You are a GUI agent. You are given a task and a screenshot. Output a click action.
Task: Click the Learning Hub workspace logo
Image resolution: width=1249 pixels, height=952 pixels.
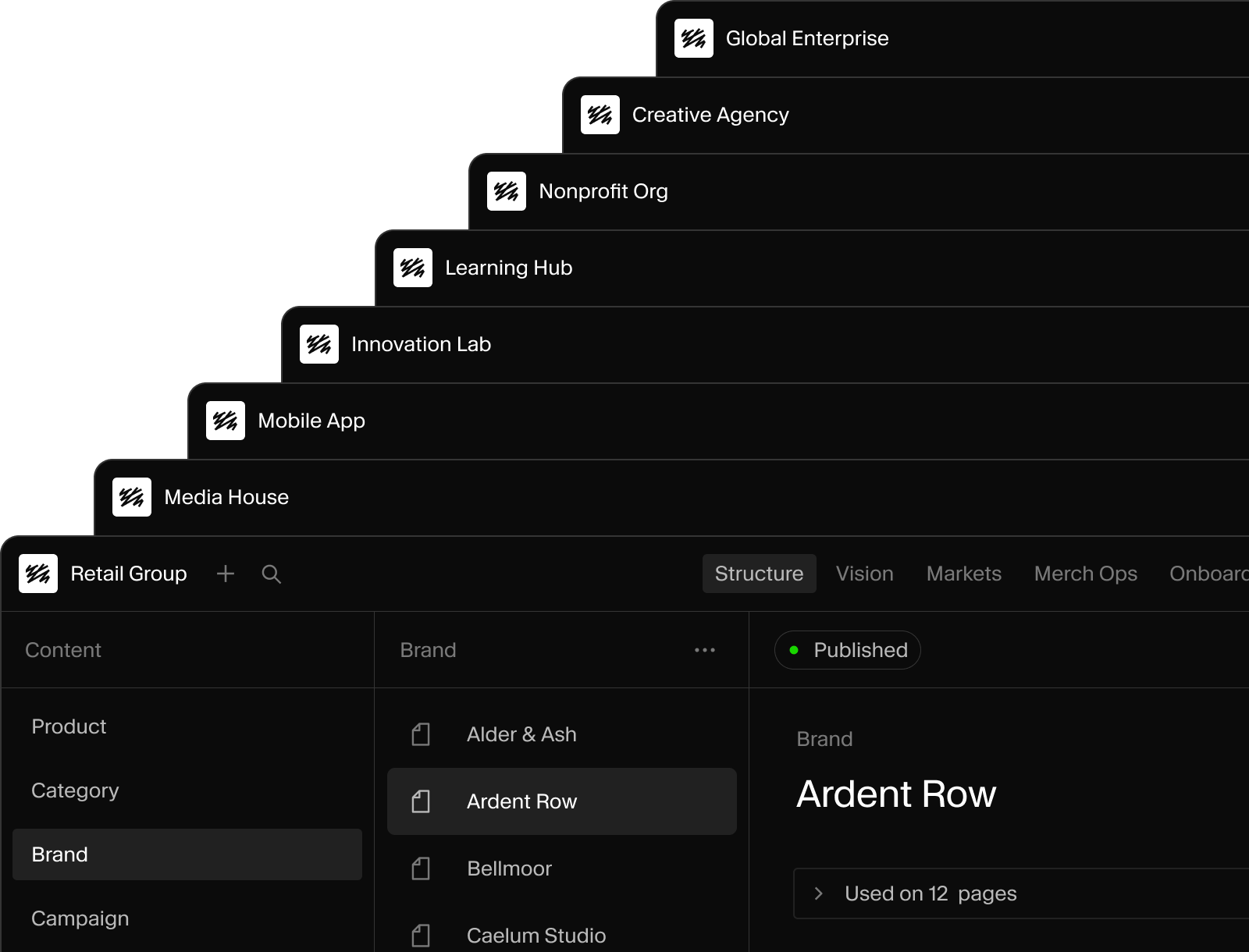[x=413, y=268]
